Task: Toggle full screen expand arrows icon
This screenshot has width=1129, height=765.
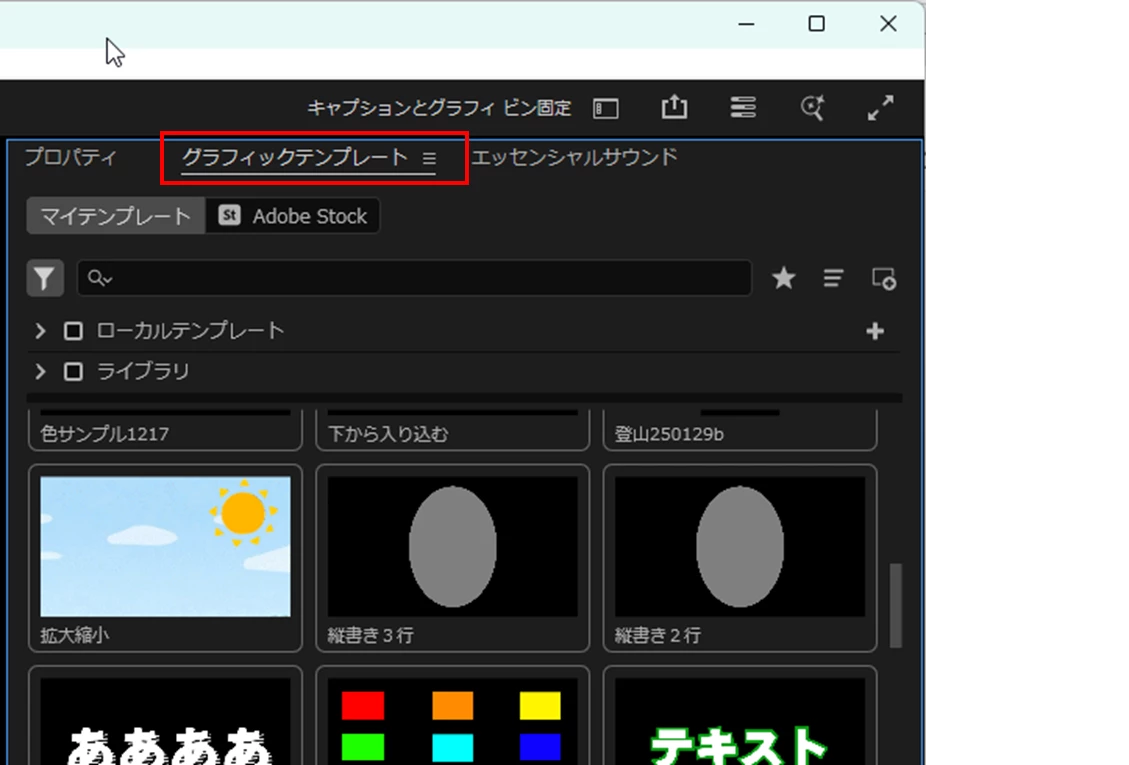Action: click(x=881, y=107)
